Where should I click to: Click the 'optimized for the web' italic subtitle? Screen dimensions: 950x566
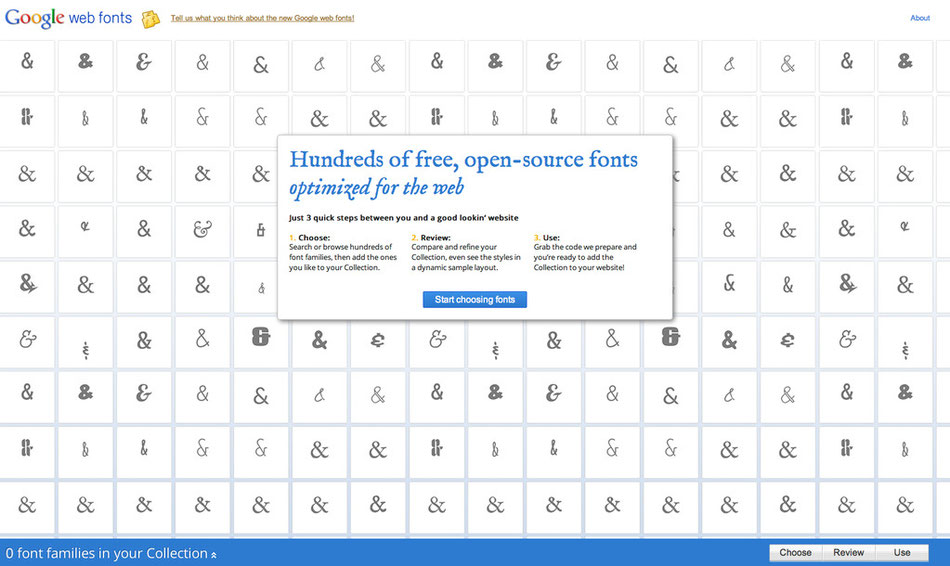pyautogui.click(x=376, y=187)
